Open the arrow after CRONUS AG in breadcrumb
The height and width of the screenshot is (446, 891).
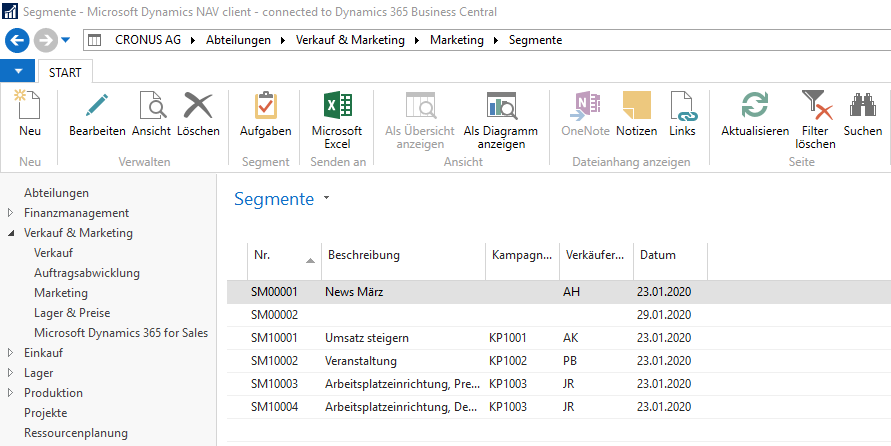click(x=193, y=40)
